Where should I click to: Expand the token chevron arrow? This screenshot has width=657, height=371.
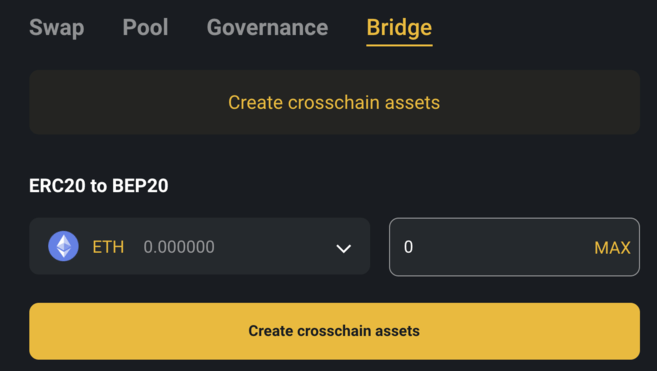click(344, 249)
